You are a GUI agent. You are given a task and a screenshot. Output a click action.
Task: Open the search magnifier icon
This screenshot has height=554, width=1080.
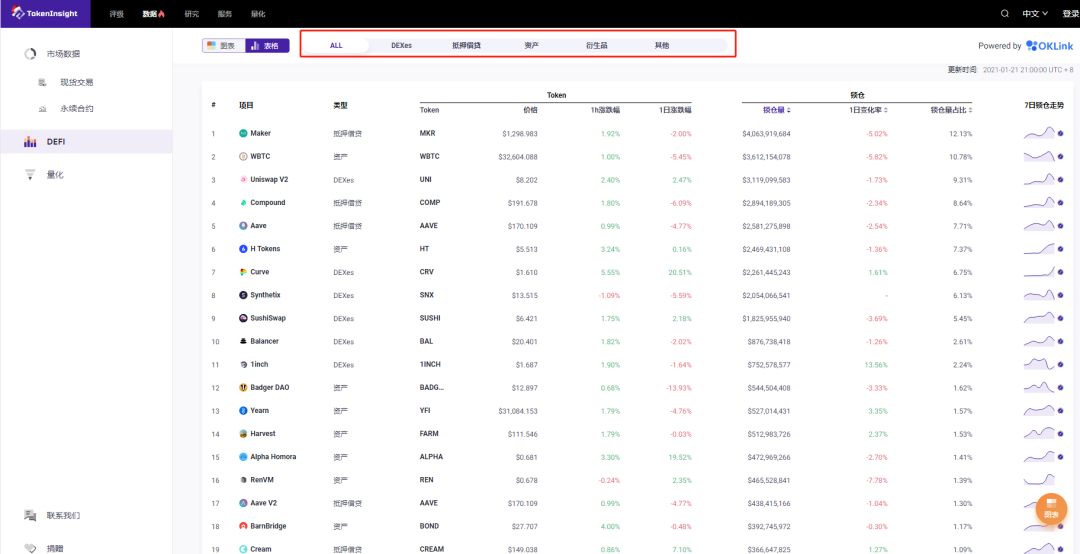(1005, 14)
